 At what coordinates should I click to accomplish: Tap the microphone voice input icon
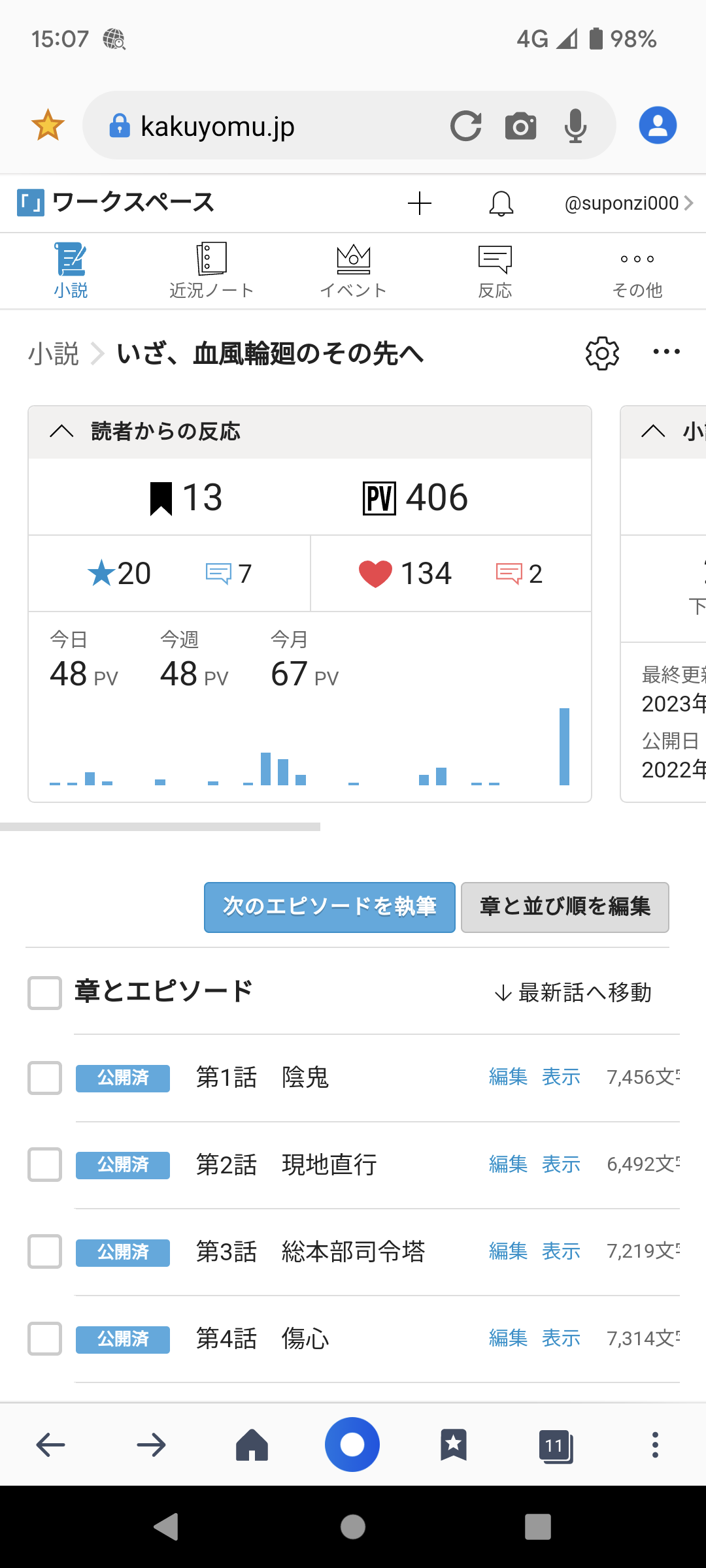coord(575,126)
